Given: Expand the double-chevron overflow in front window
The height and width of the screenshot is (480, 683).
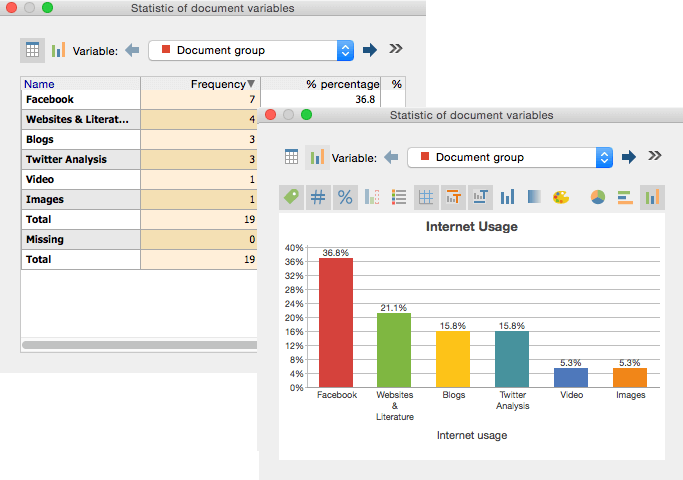Looking at the screenshot, I should pos(655,156).
